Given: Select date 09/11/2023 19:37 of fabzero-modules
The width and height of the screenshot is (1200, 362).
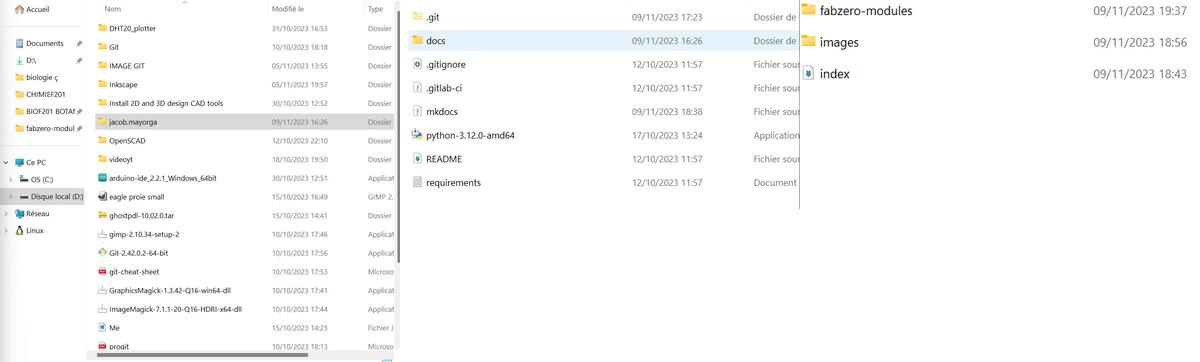Looking at the screenshot, I should pyautogui.click(x=1140, y=10).
